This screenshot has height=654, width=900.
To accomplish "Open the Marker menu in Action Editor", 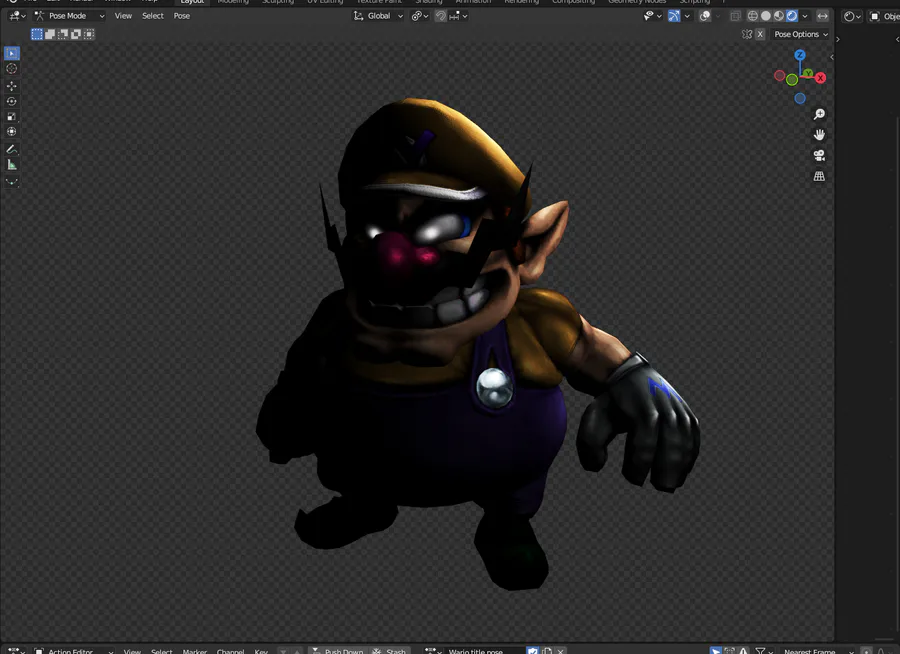I will click(195, 651).
